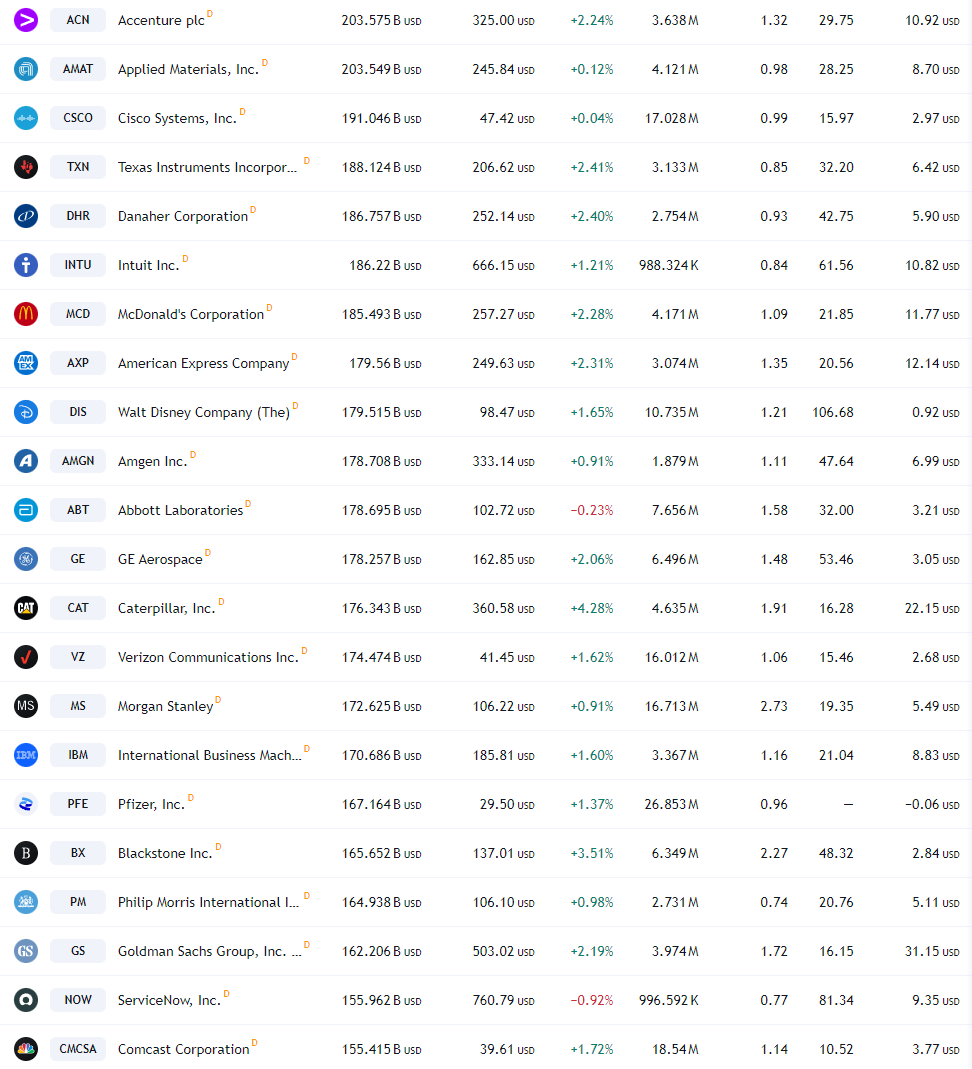The width and height of the screenshot is (972, 1069).
Task: Click the ServiceNow logo icon
Action: [x=26, y=1000]
